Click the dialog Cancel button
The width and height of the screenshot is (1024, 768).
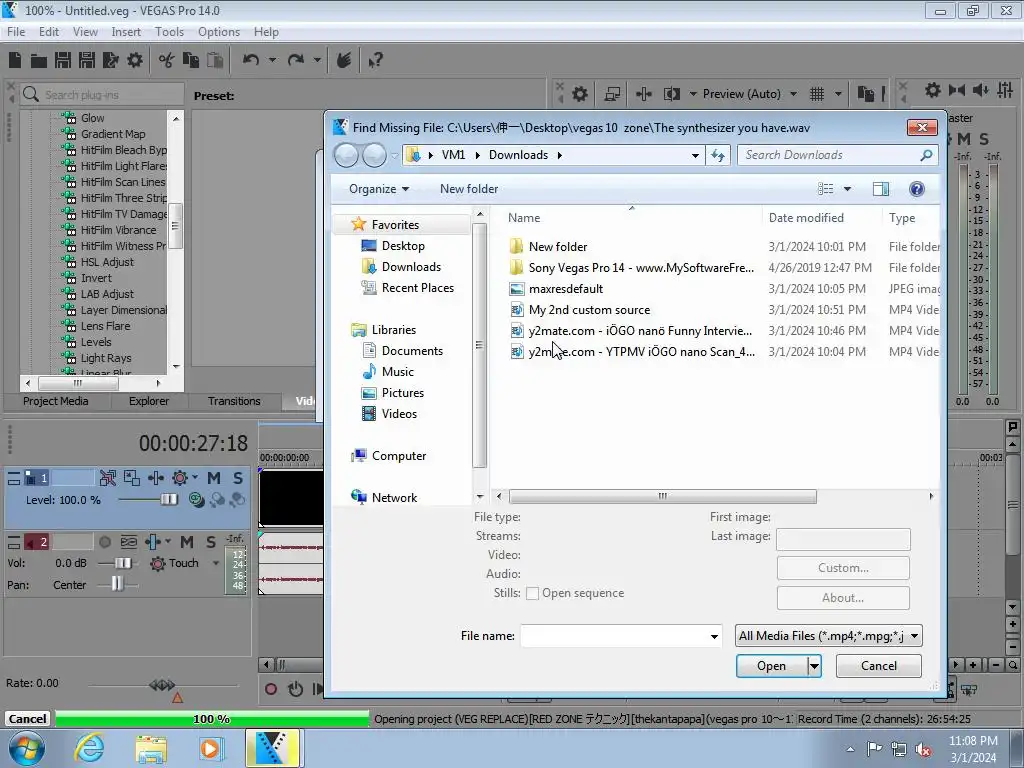[878, 666]
